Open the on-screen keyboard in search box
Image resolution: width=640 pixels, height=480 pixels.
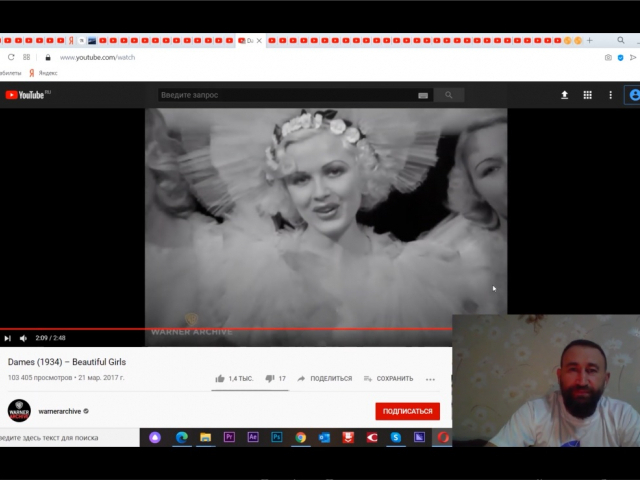coord(423,96)
